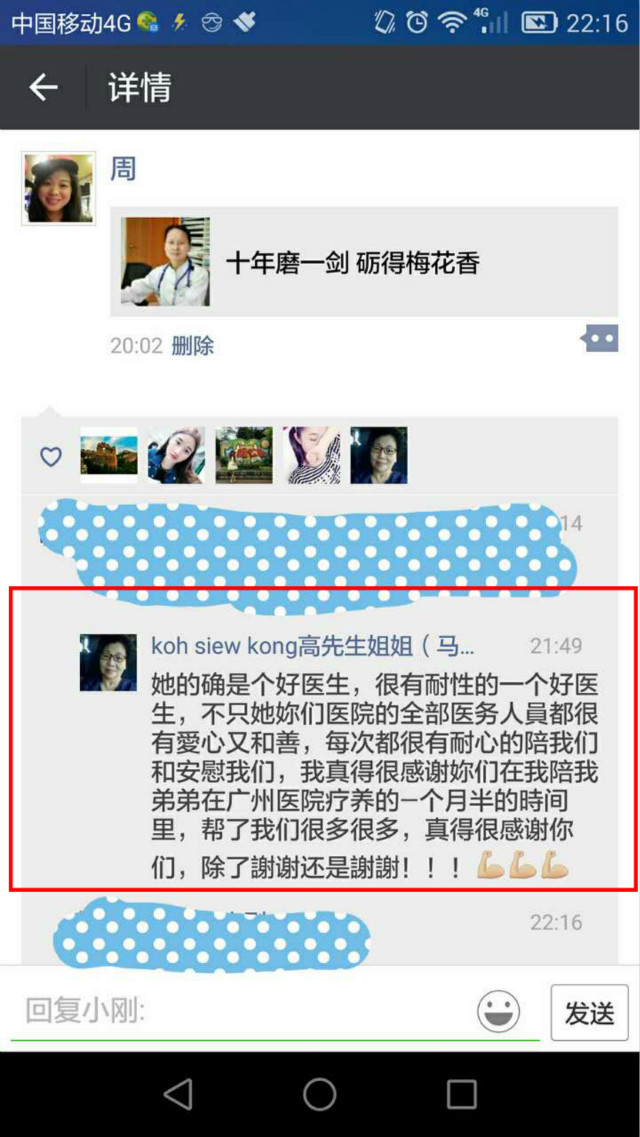Open the Great Wall liker avatar

[109, 455]
